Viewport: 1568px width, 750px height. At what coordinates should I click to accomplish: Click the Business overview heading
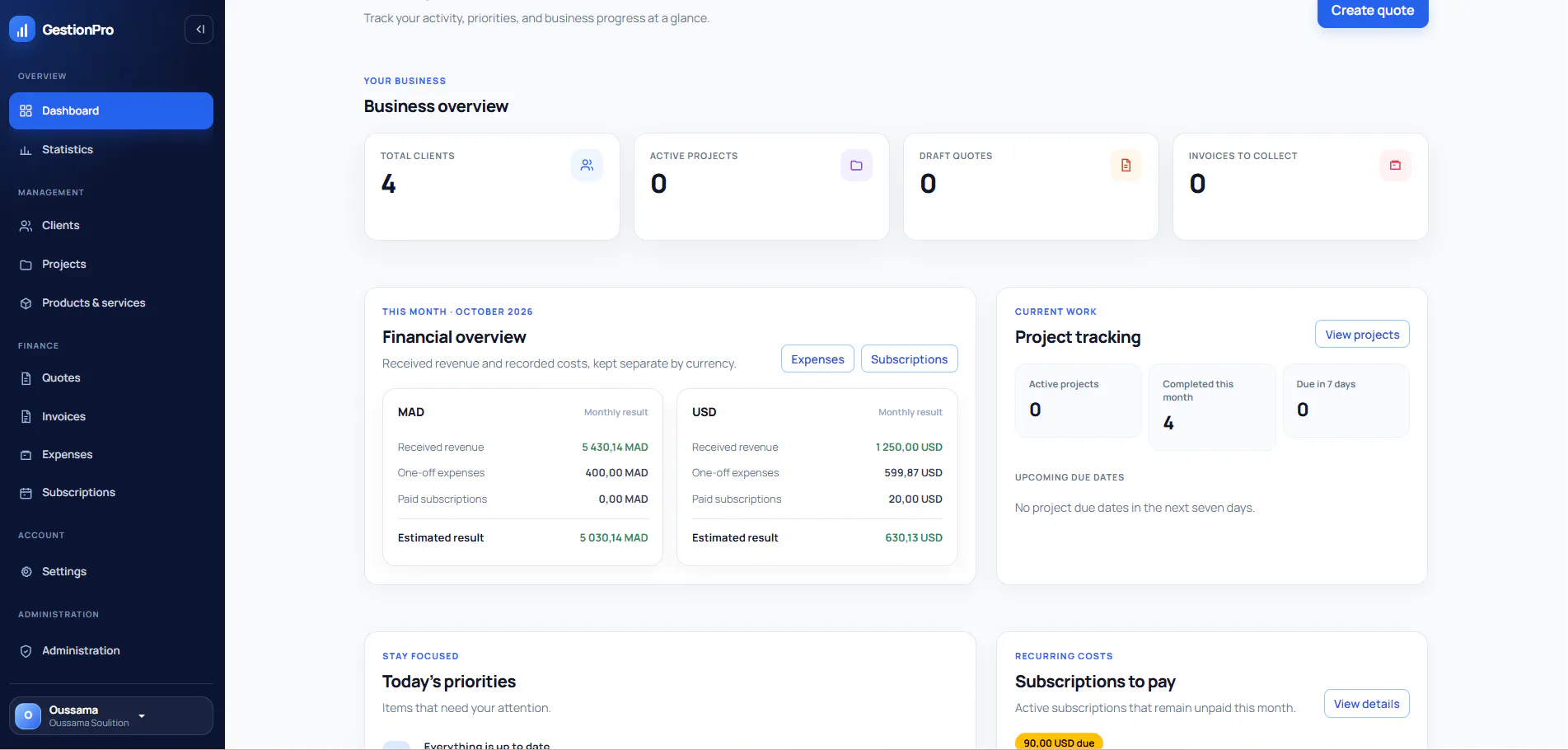click(436, 106)
